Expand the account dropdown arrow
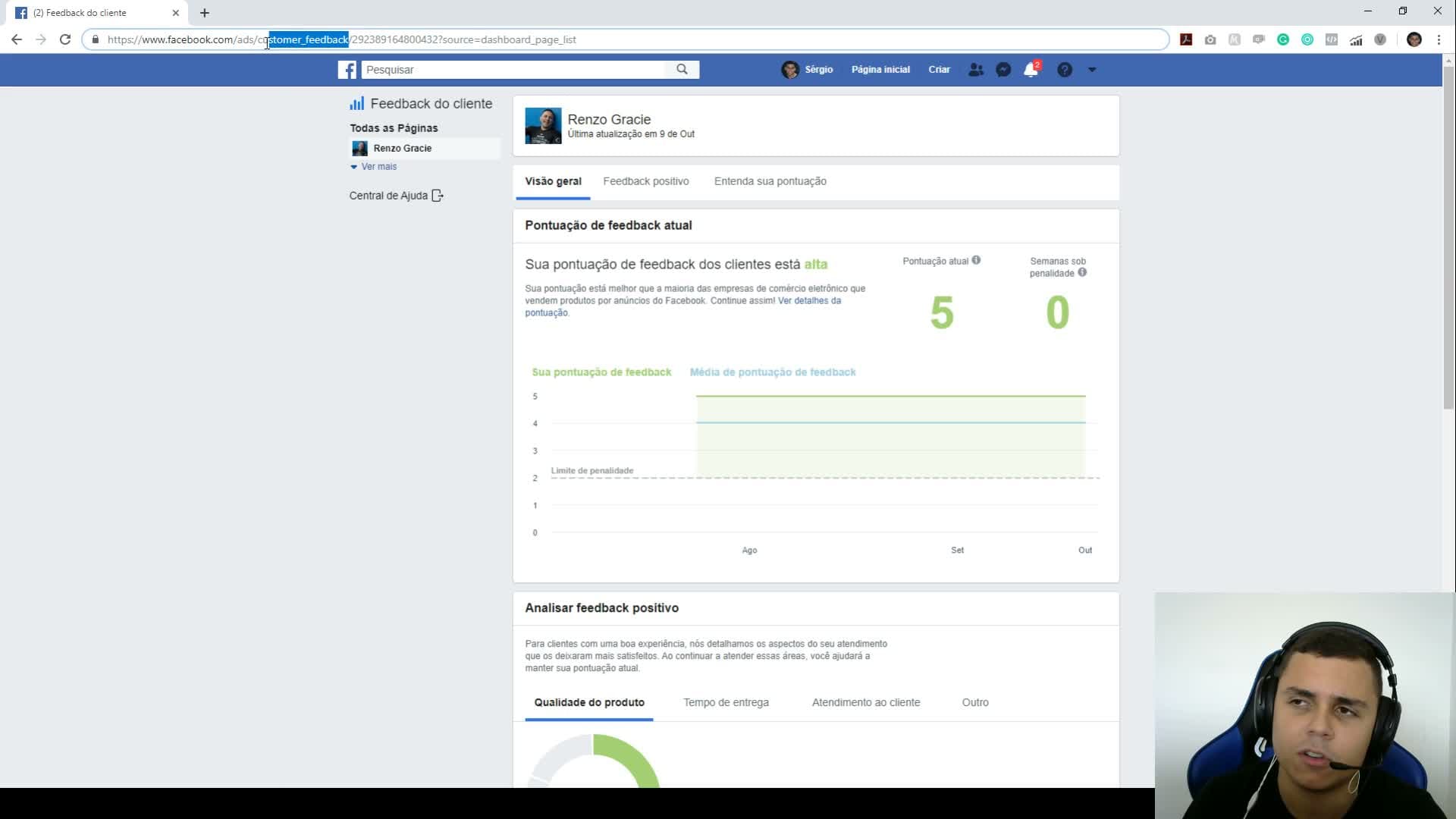 coord(1092,70)
